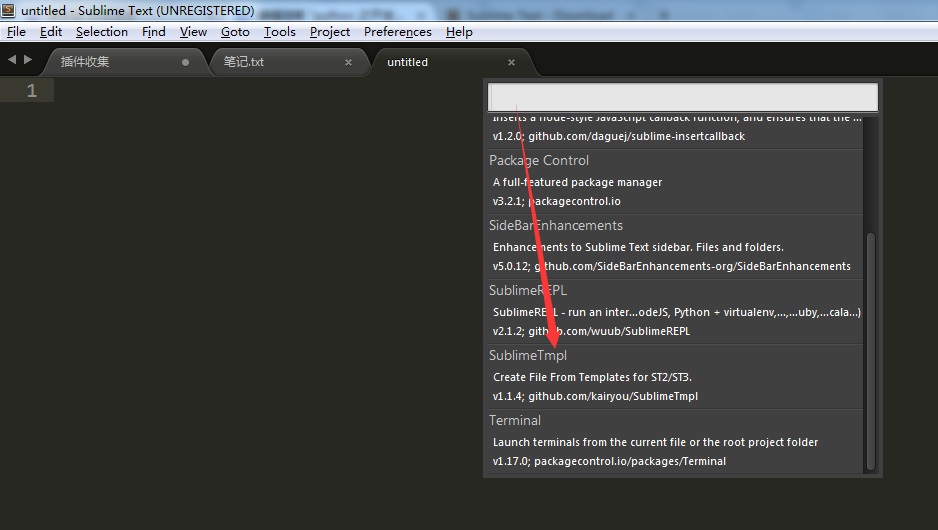This screenshot has width=938, height=530.
Task: Open the Project menu
Action: pos(330,32)
